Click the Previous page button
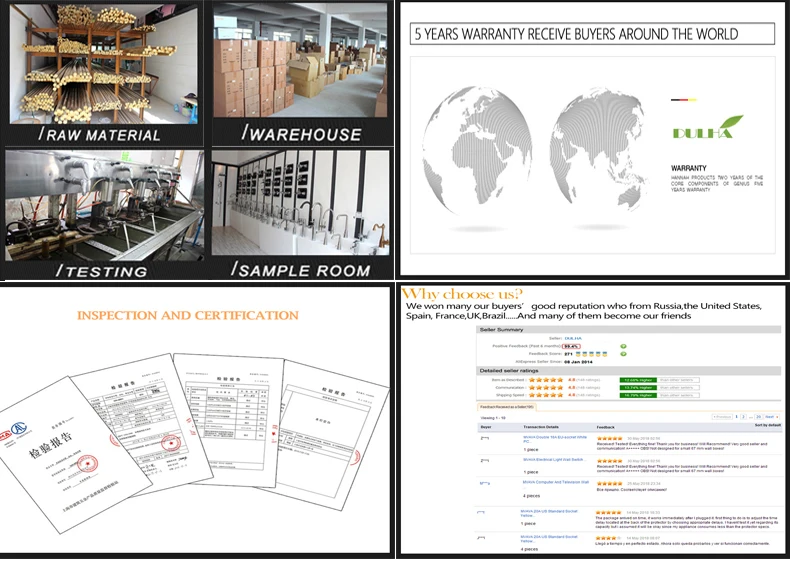 tap(722, 417)
